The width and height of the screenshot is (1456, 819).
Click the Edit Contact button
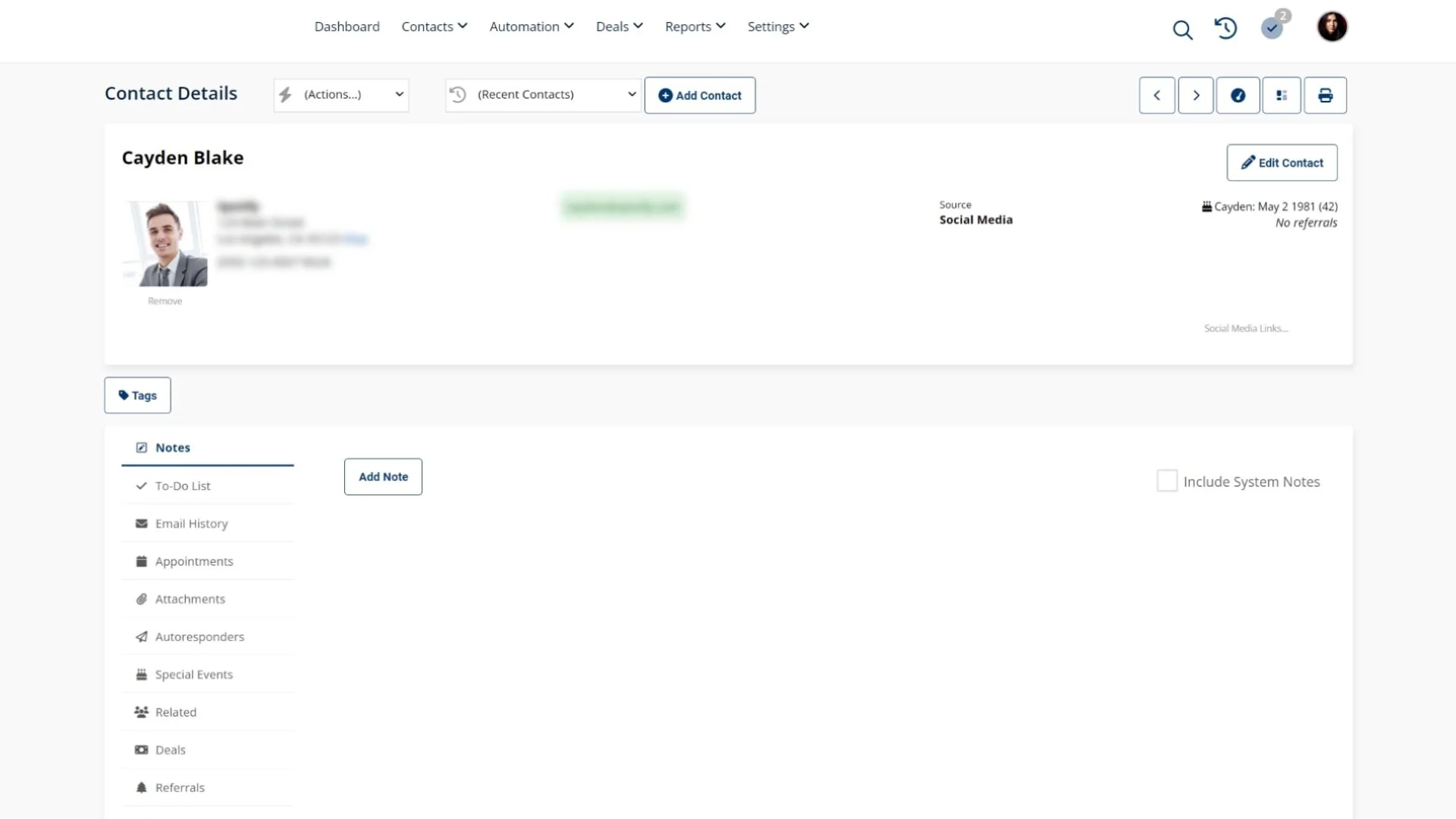click(1282, 162)
